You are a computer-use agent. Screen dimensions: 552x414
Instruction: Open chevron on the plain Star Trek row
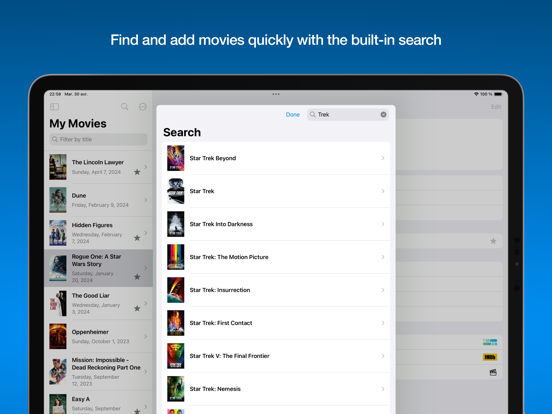coord(383,191)
